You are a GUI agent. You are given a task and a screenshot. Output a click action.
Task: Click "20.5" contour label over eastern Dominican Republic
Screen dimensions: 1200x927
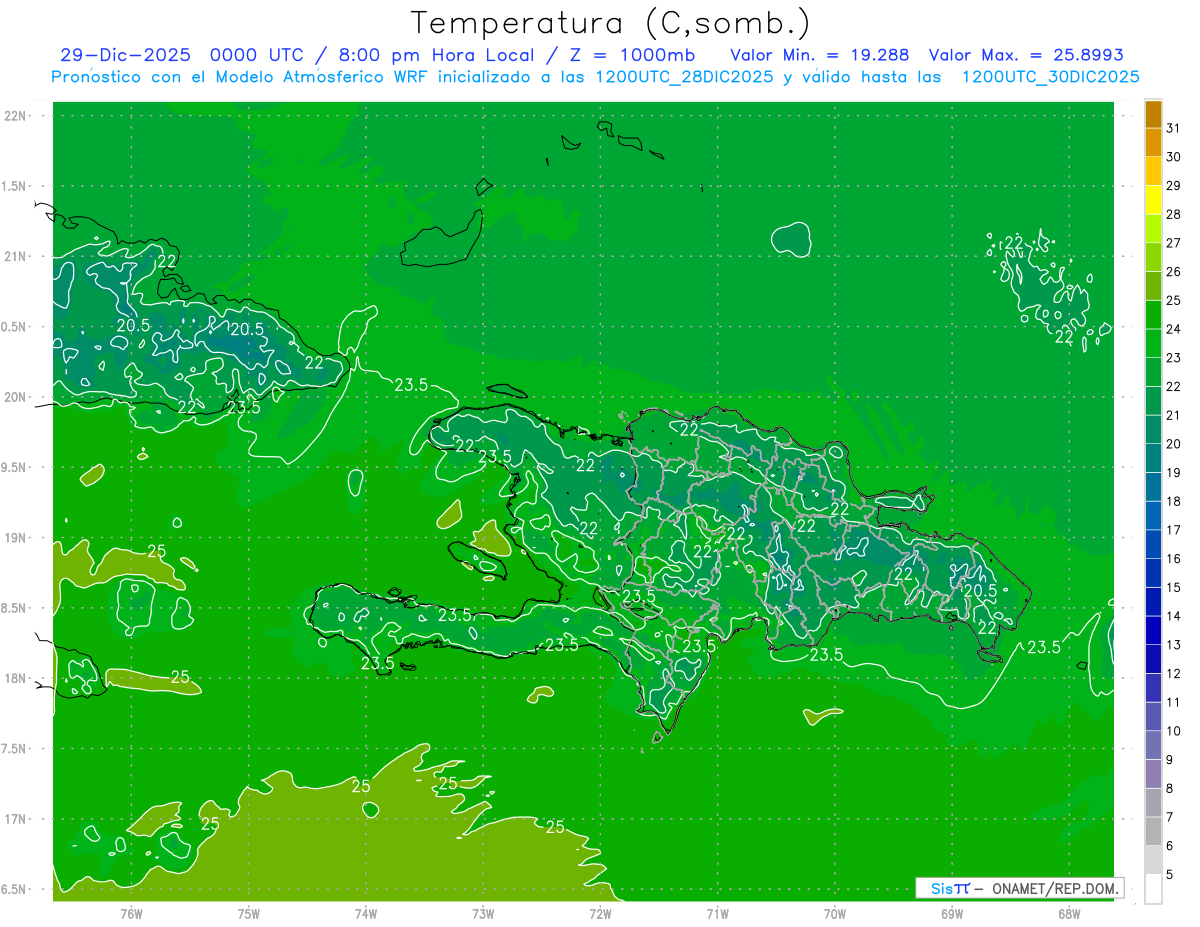click(x=980, y=591)
